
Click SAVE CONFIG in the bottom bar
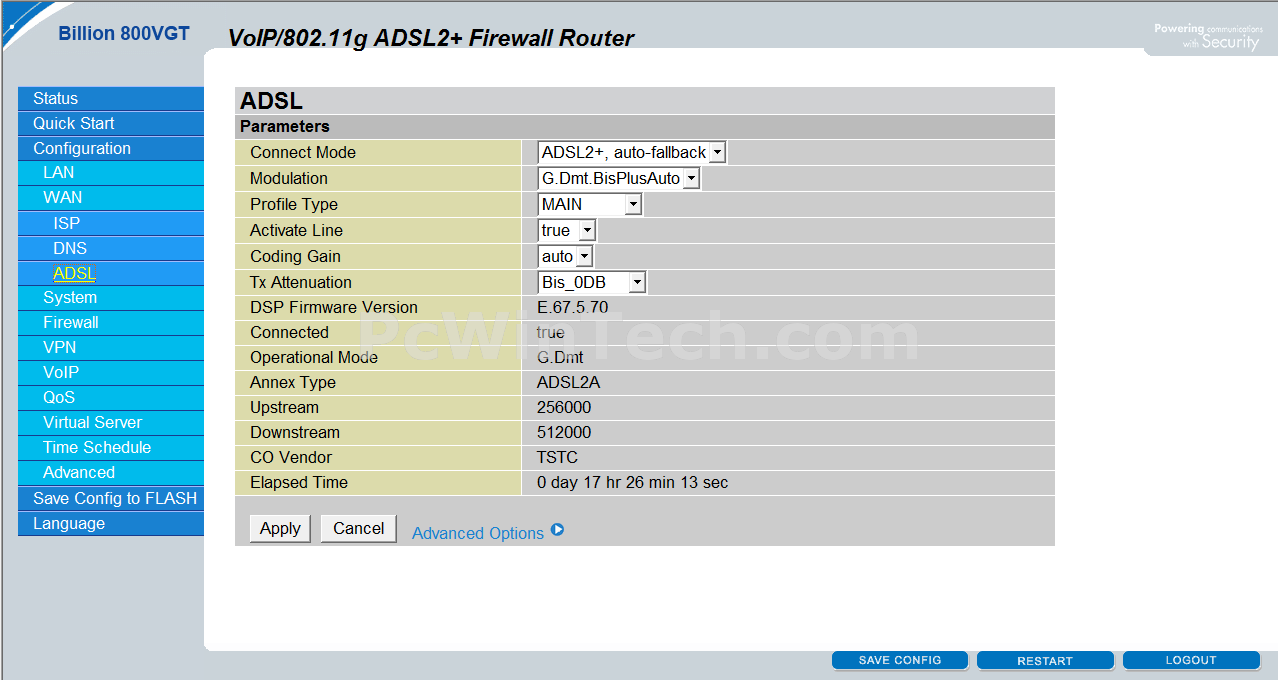900,661
